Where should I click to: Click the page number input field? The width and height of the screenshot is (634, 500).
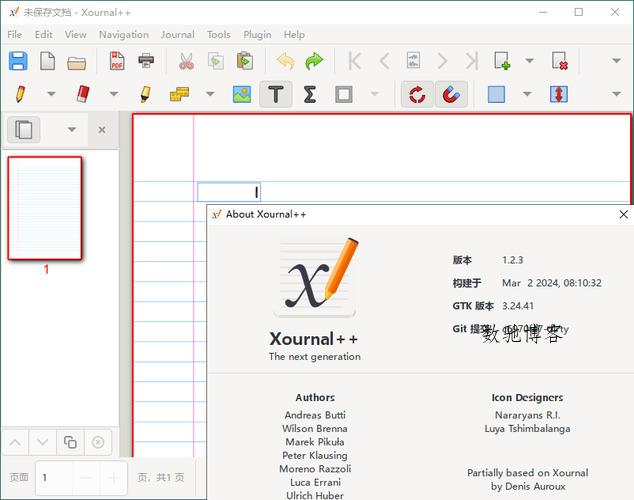click(54, 478)
